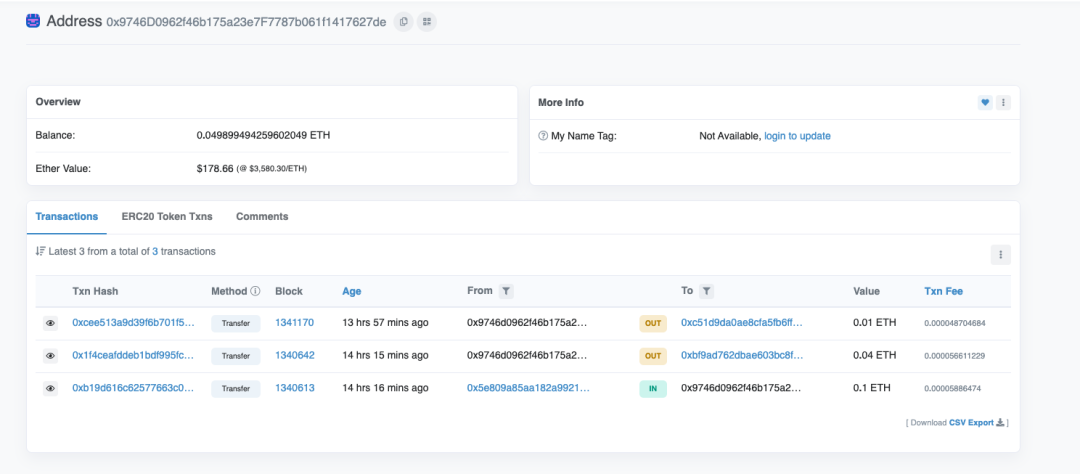The image size is (1080, 474).
Task: Toggle eye icon for transaction 0x1f4ceafddeb1
Action: [x=50, y=356]
